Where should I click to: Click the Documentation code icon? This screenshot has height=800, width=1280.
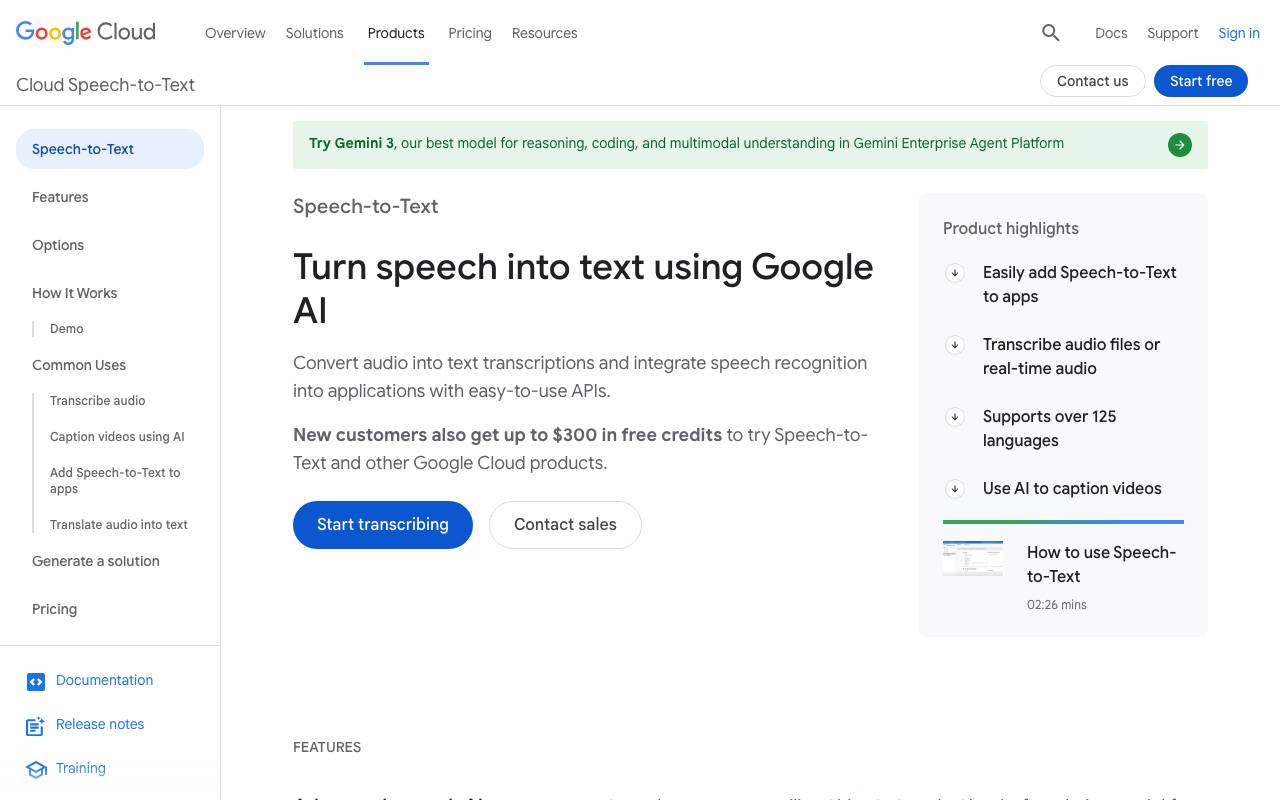pyautogui.click(x=36, y=682)
